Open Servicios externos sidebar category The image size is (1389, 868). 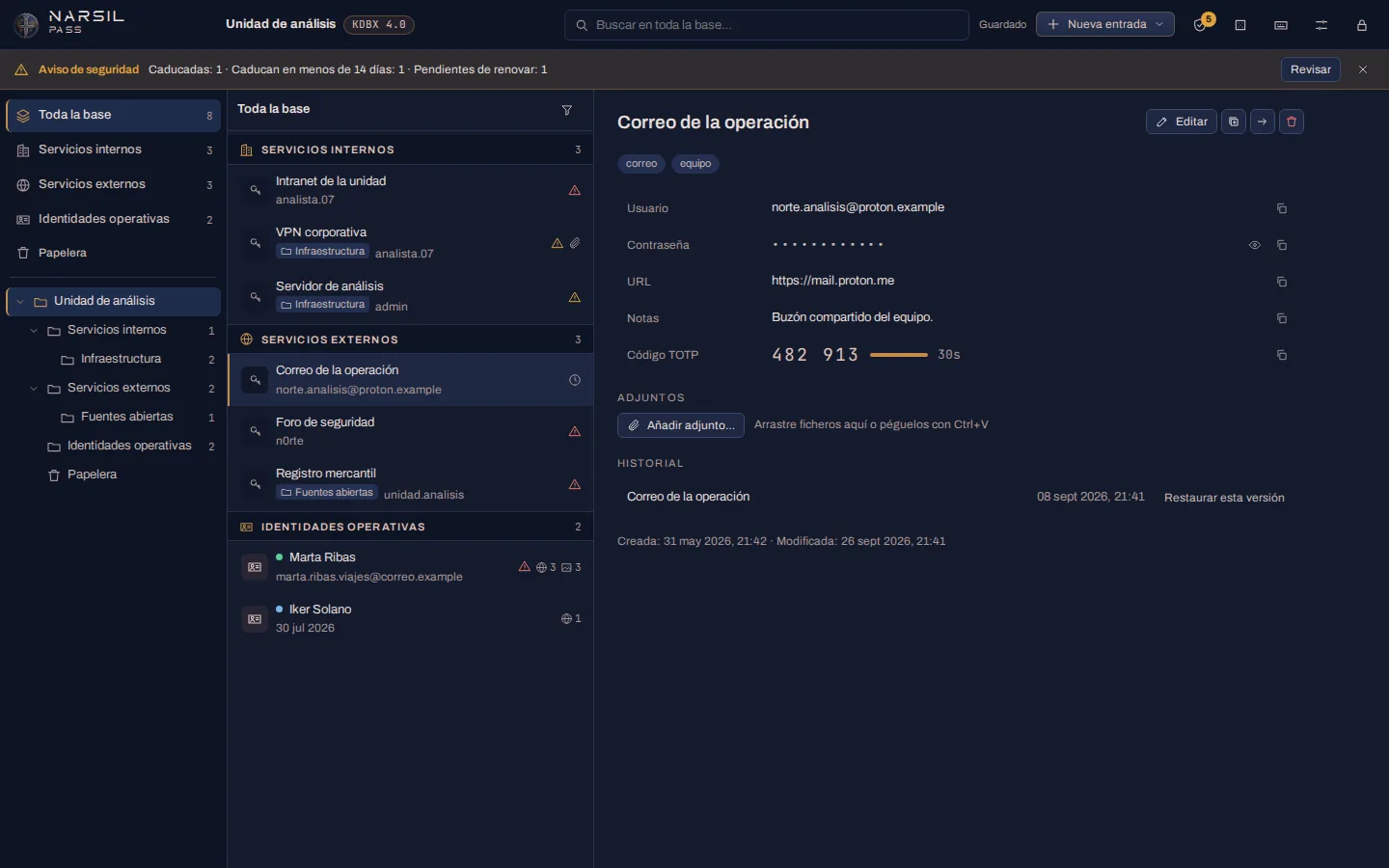click(114, 184)
